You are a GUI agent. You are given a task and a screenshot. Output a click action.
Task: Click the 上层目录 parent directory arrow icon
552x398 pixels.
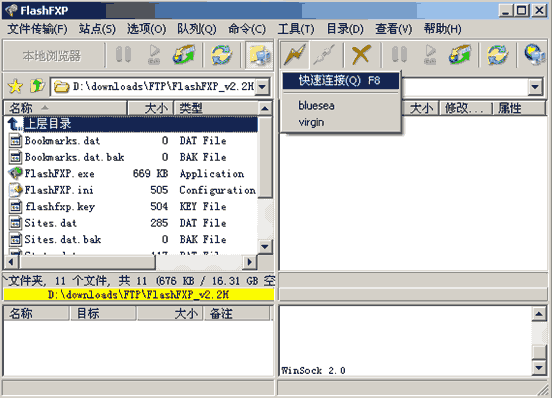tap(15, 124)
